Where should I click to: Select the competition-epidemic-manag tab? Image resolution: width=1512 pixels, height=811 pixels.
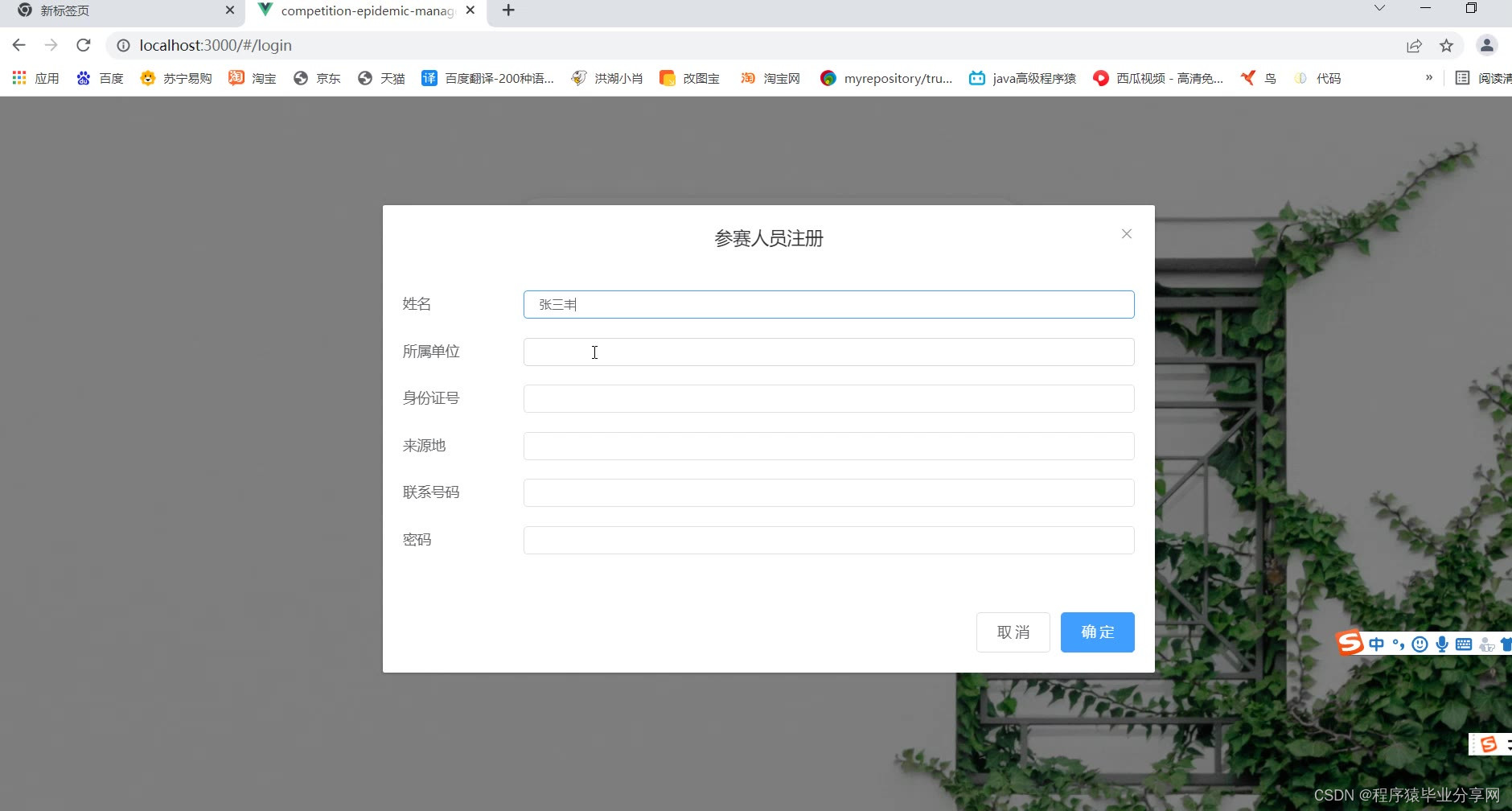[366, 11]
